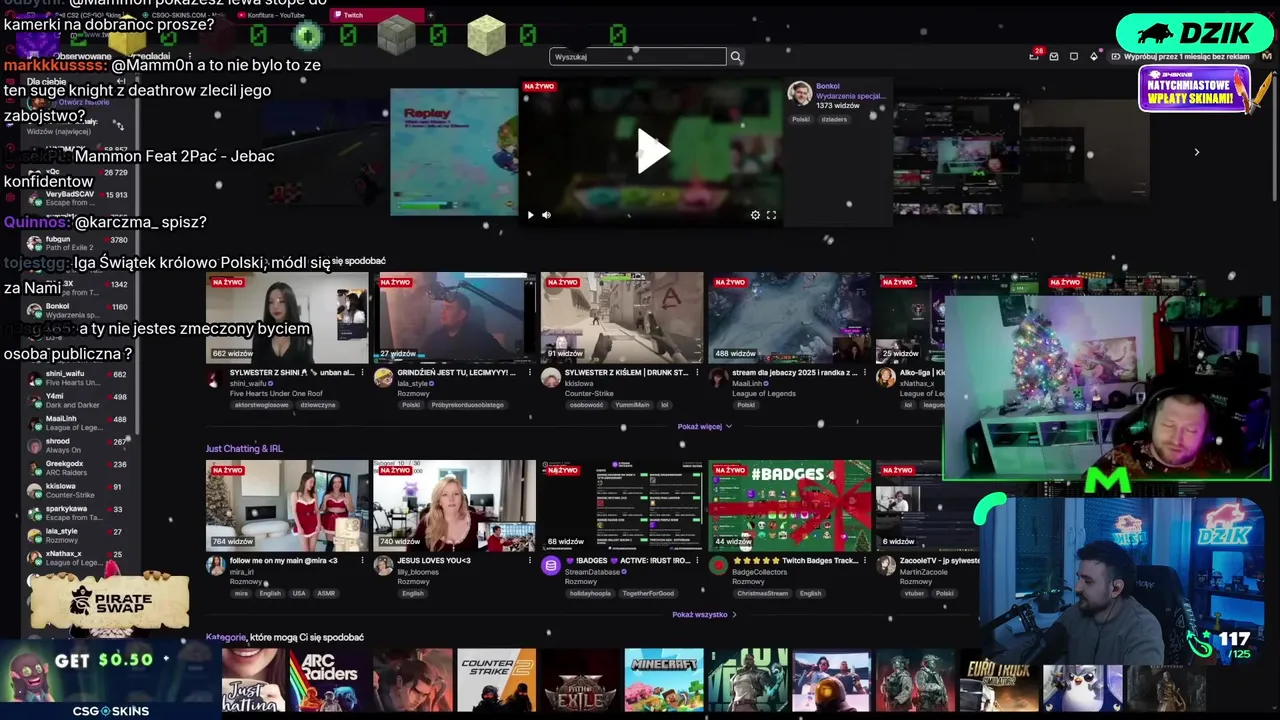Open xNathax_x channel in sidebar
Image resolution: width=1280 pixels, height=720 pixels.
pyautogui.click(x=80, y=558)
